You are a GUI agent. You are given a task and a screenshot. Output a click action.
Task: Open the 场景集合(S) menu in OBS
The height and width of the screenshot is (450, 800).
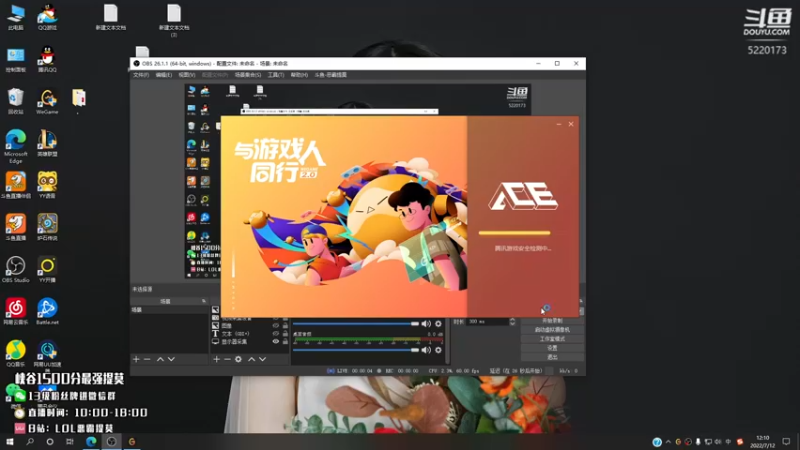point(248,75)
